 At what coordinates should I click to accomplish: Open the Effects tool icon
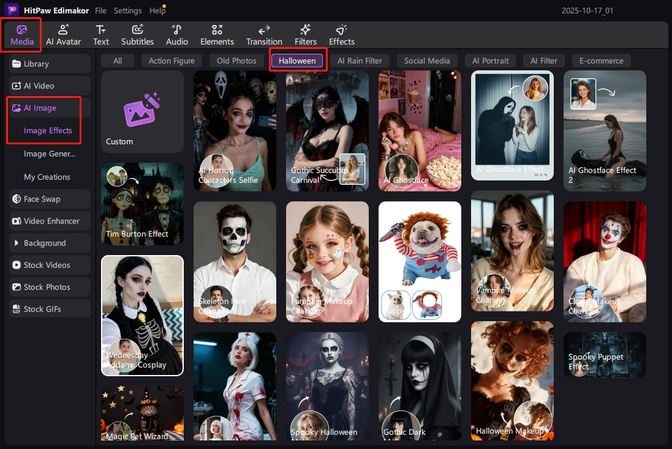pos(341,35)
